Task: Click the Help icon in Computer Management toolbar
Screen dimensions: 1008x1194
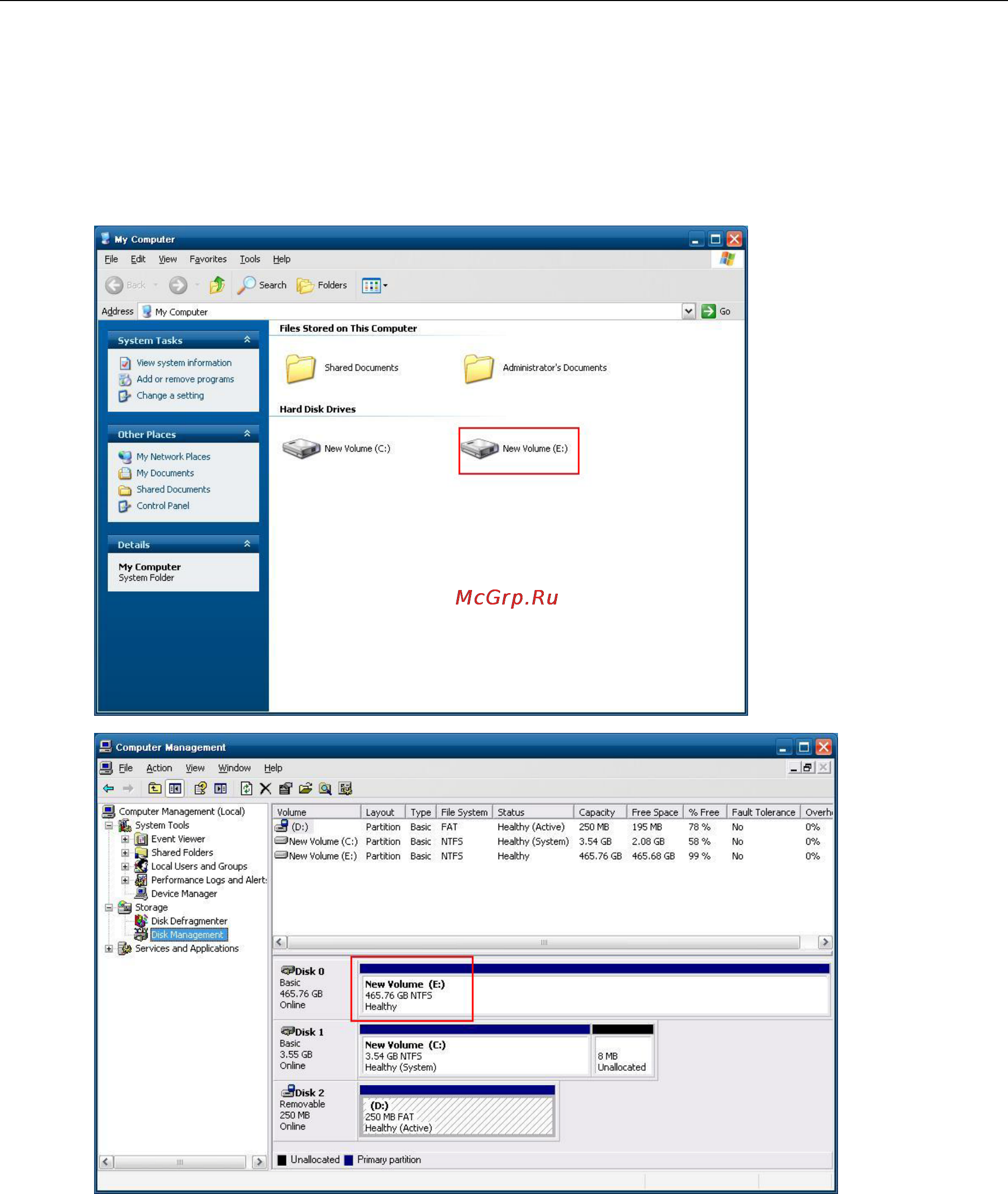Action: [200, 789]
